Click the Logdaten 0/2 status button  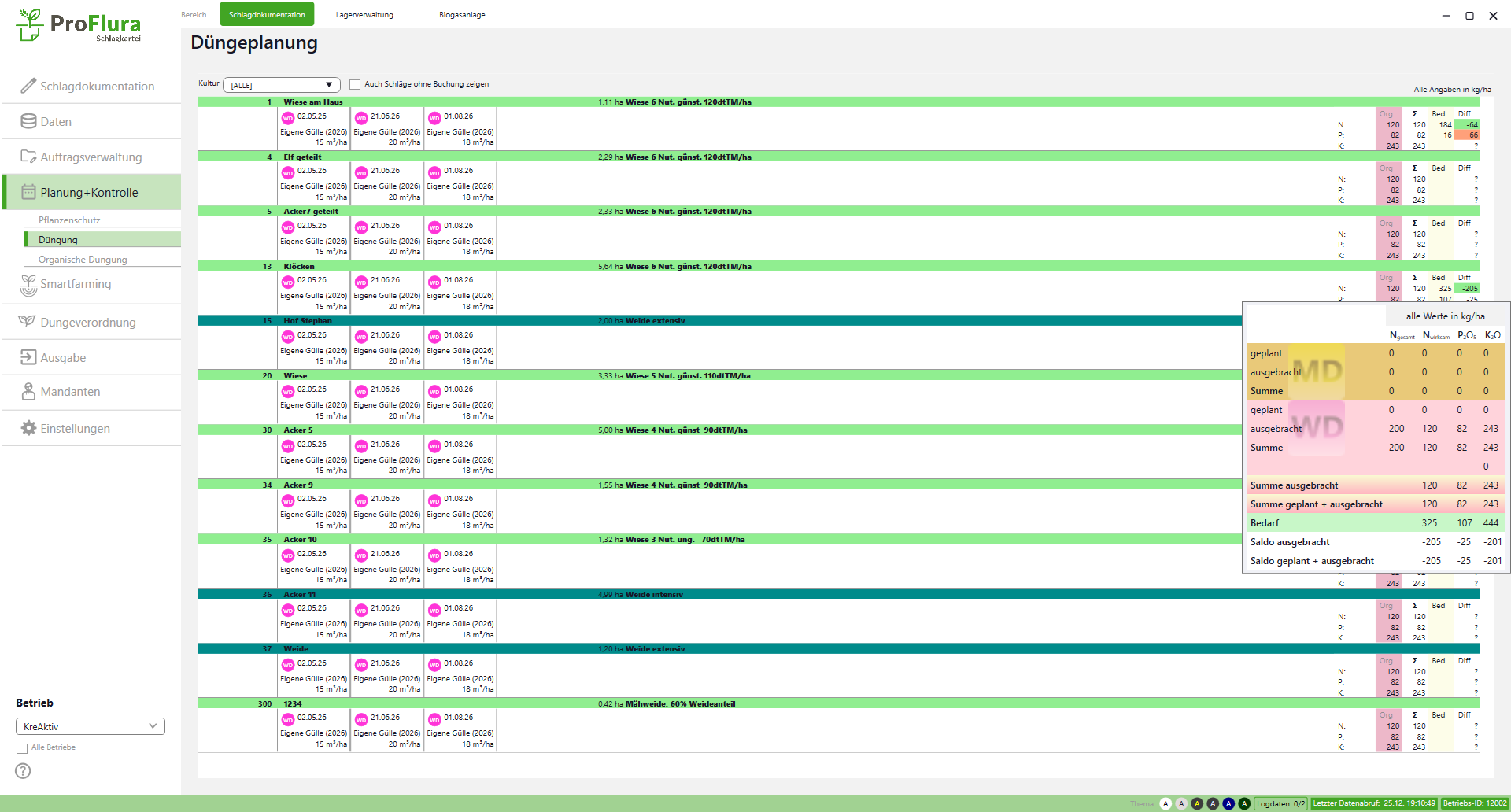tap(1280, 803)
